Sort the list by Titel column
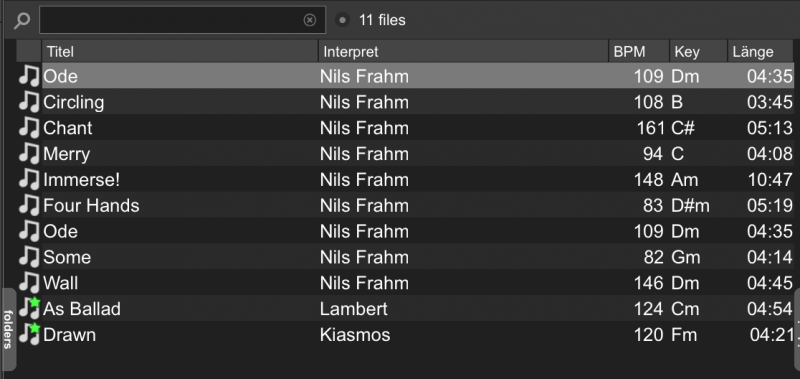The image size is (800, 379). tap(180, 52)
